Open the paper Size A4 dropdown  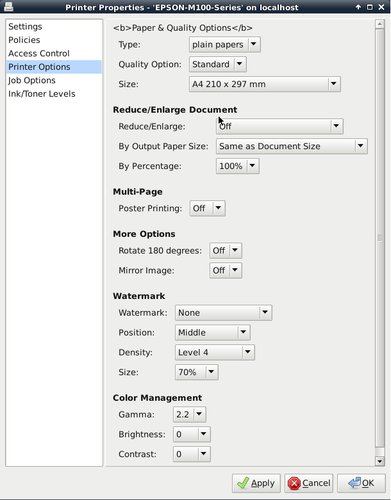point(265,84)
